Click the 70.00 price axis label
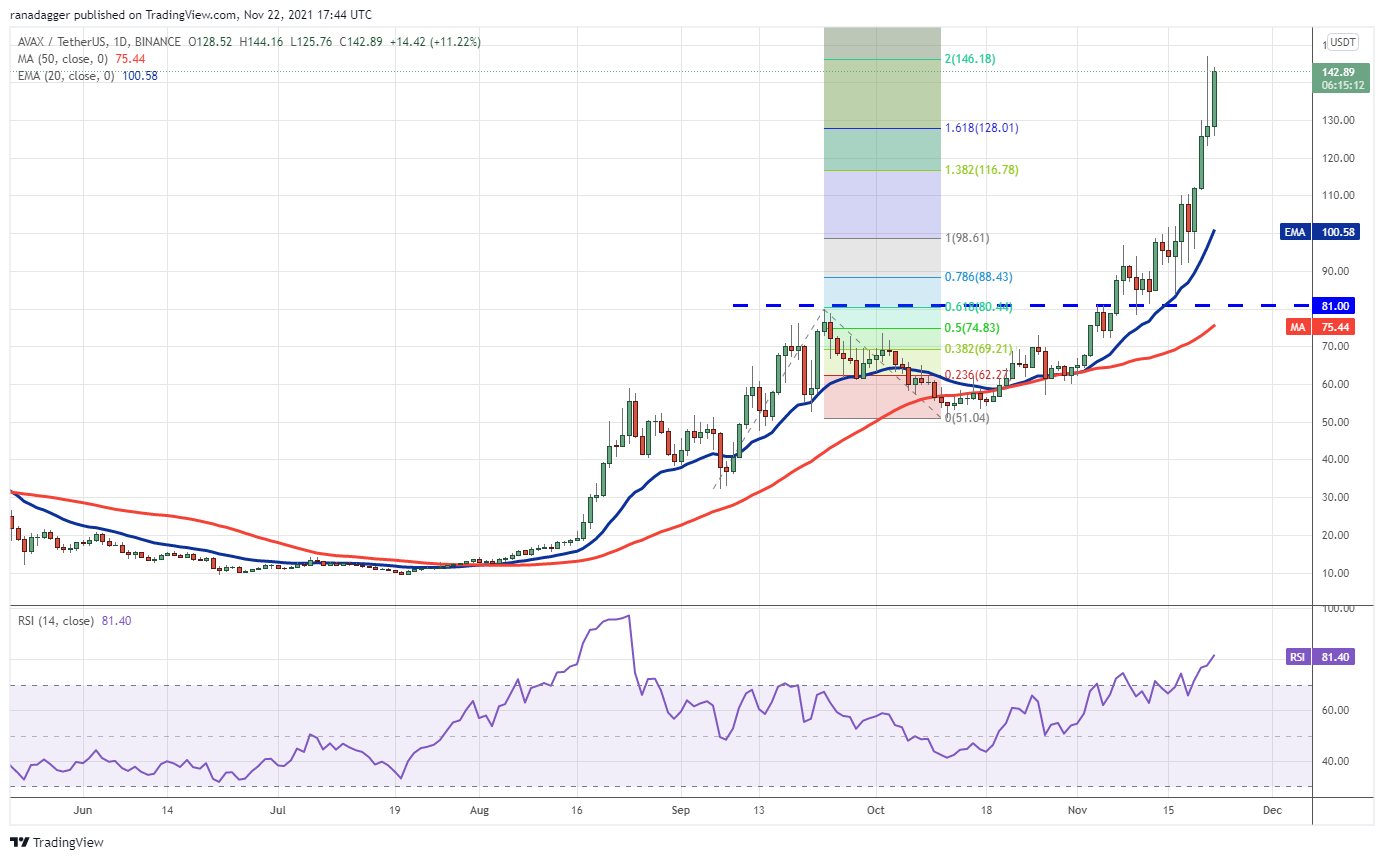This screenshot has width=1384, height=860. (1334, 346)
